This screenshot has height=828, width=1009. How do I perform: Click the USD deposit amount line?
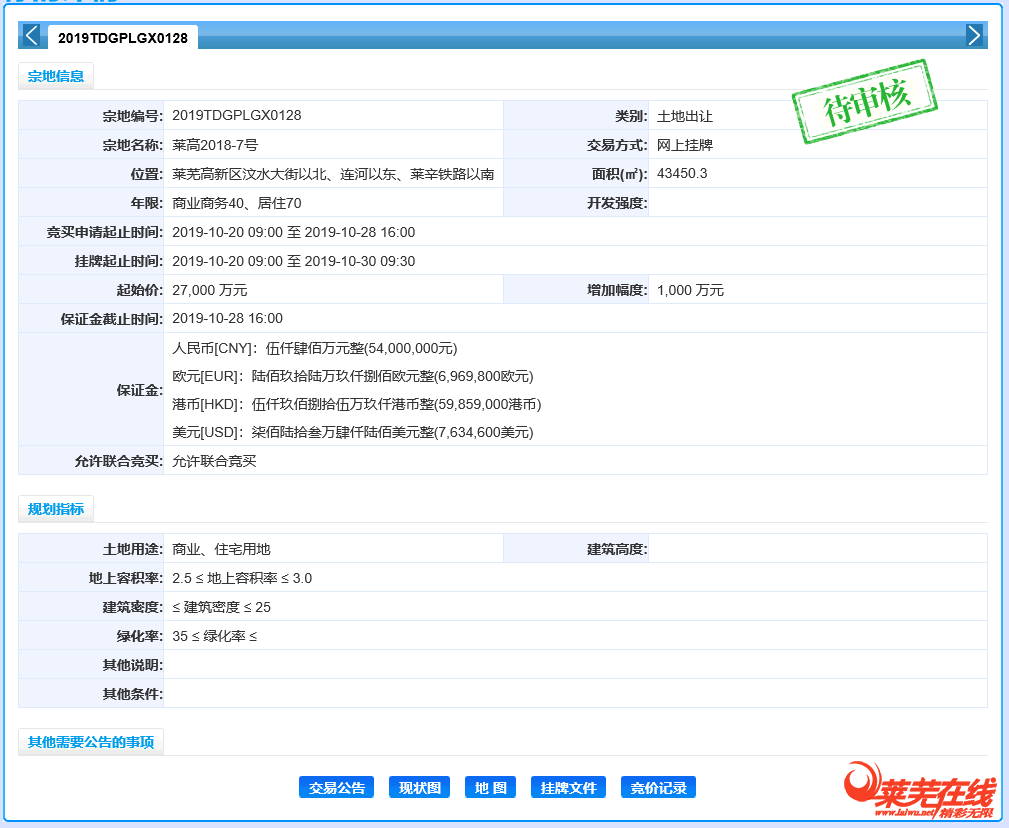[x=353, y=432]
